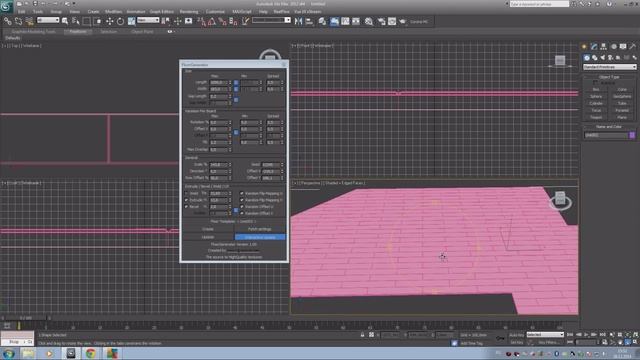Adjust the Scale % spinner arrows
640x360 pixels.
230,164
